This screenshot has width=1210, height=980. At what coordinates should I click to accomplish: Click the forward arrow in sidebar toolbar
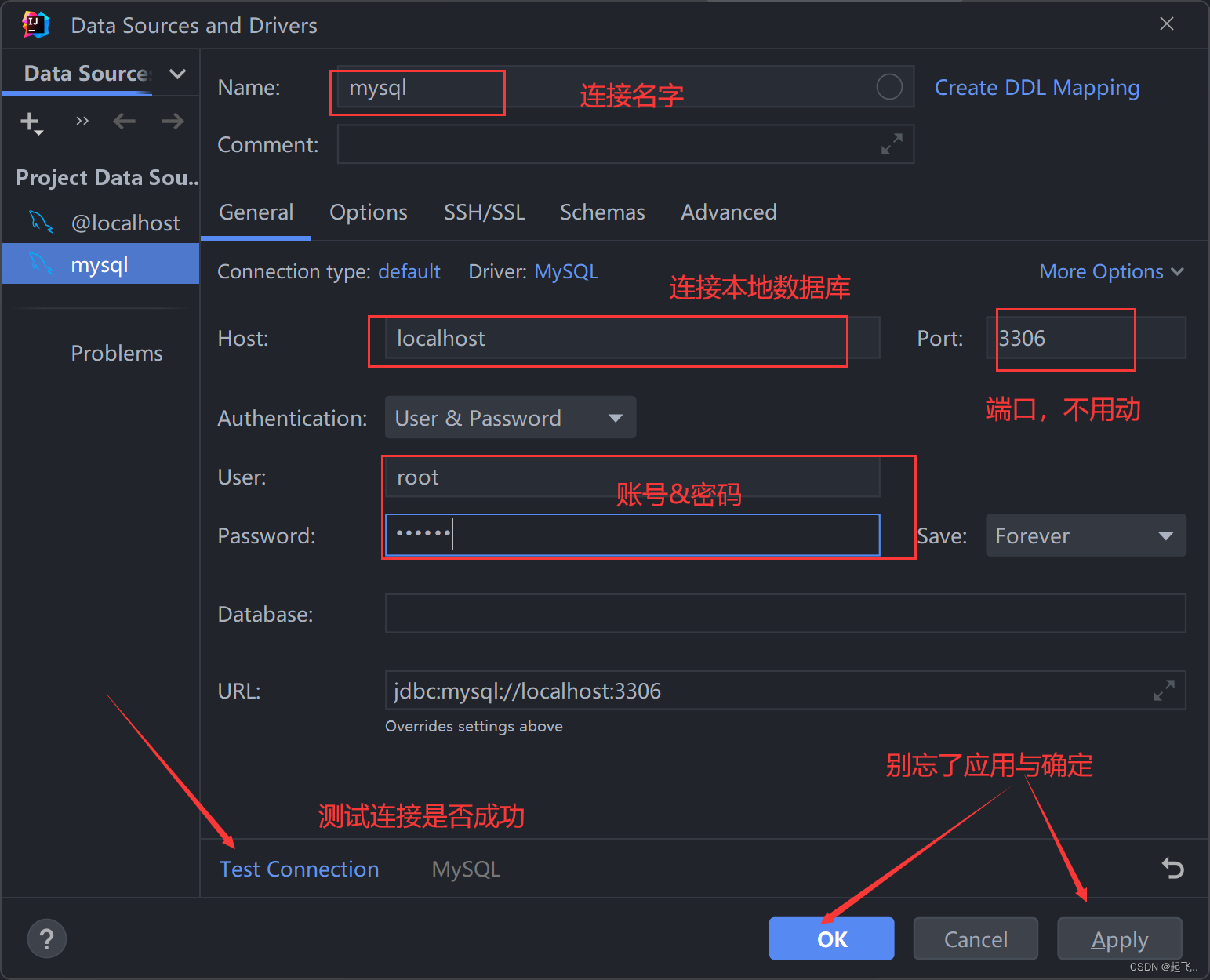tap(173, 121)
